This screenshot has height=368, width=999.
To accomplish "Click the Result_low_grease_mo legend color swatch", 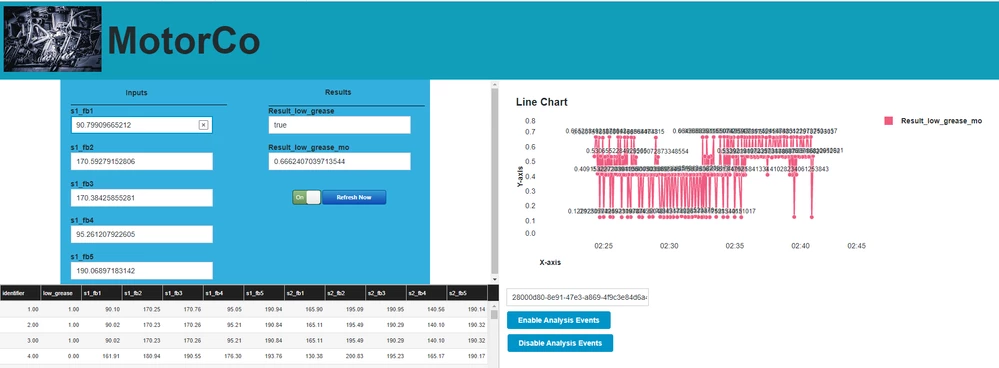I will pos(889,120).
